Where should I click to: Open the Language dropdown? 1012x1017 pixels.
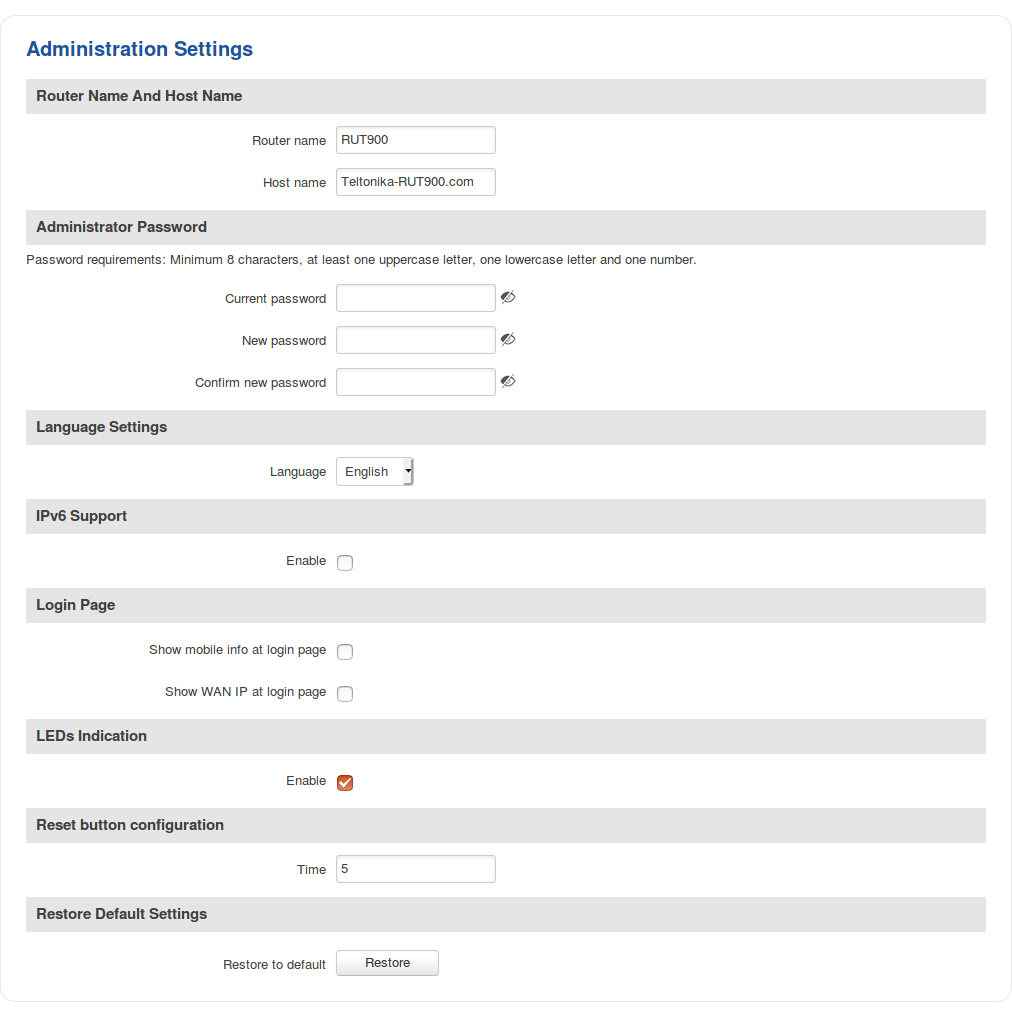[375, 472]
